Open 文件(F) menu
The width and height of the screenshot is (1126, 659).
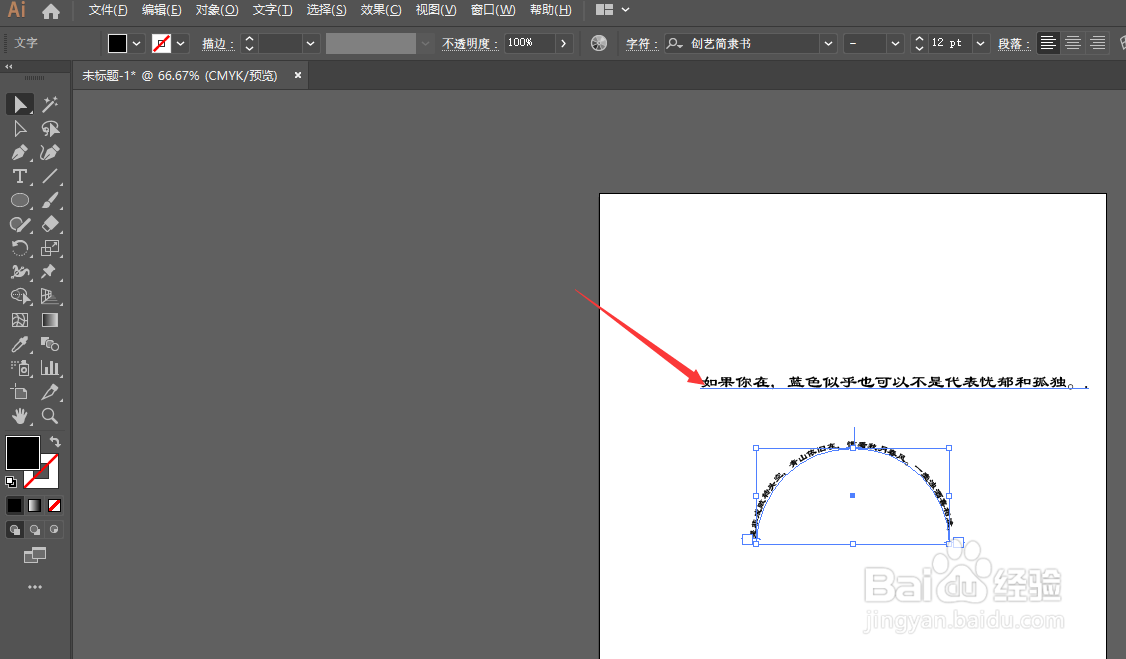click(108, 10)
